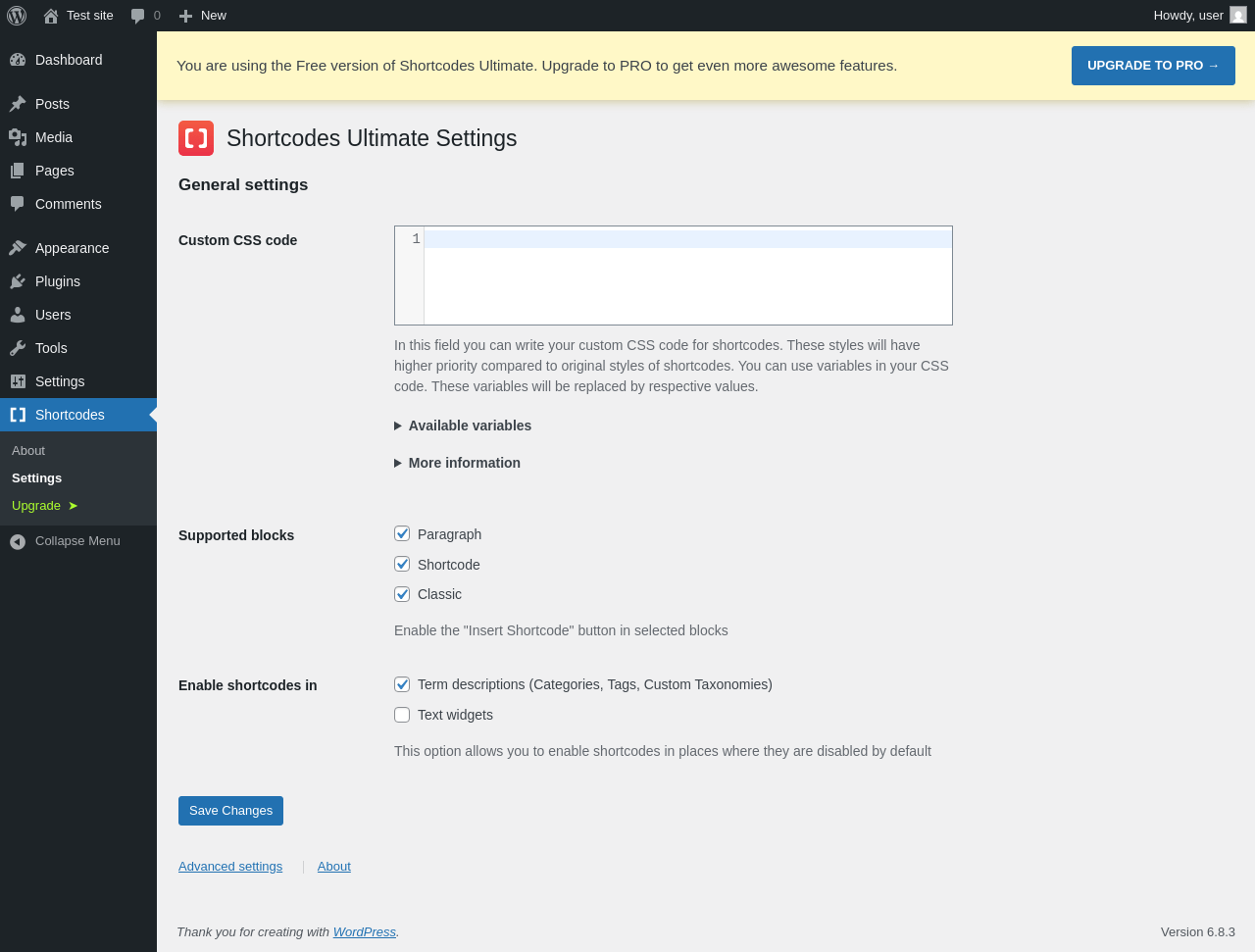Open the About submenu under Shortcodes
The height and width of the screenshot is (952, 1255).
click(x=28, y=451)
